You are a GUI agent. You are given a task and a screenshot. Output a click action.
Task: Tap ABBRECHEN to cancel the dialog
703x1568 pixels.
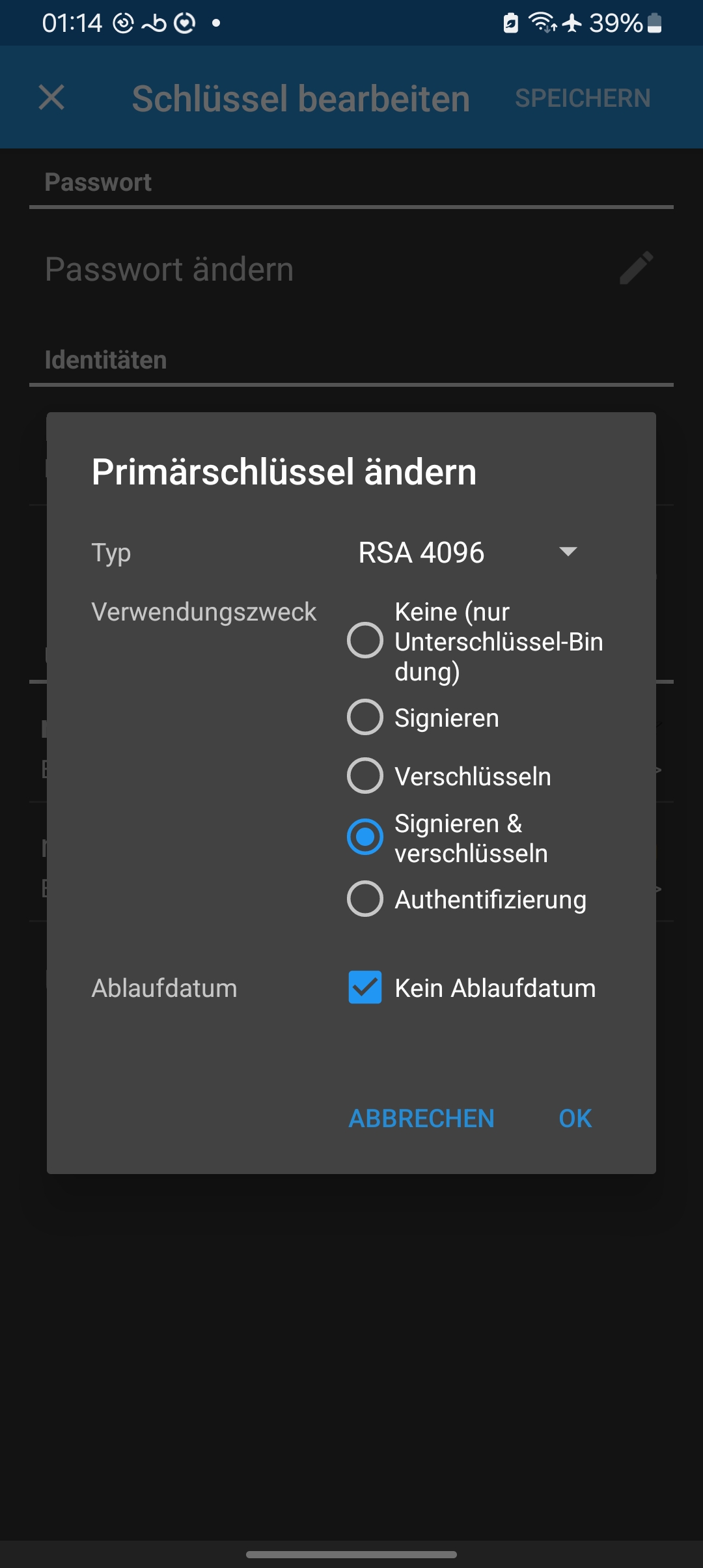[x=422, y=1118]
